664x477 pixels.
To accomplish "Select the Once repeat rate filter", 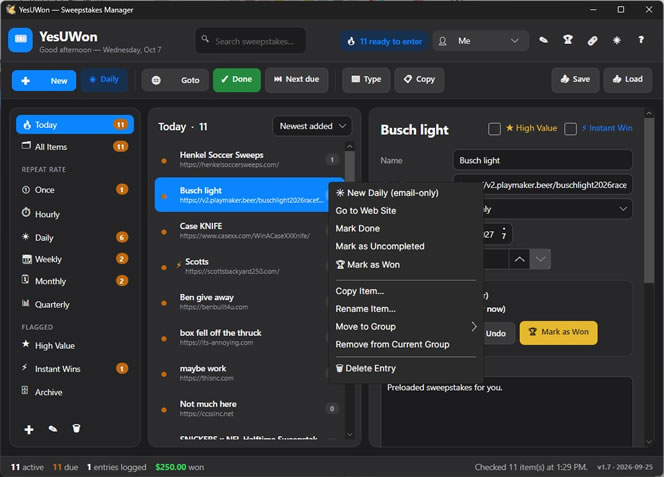I will [x=75, y=189].
